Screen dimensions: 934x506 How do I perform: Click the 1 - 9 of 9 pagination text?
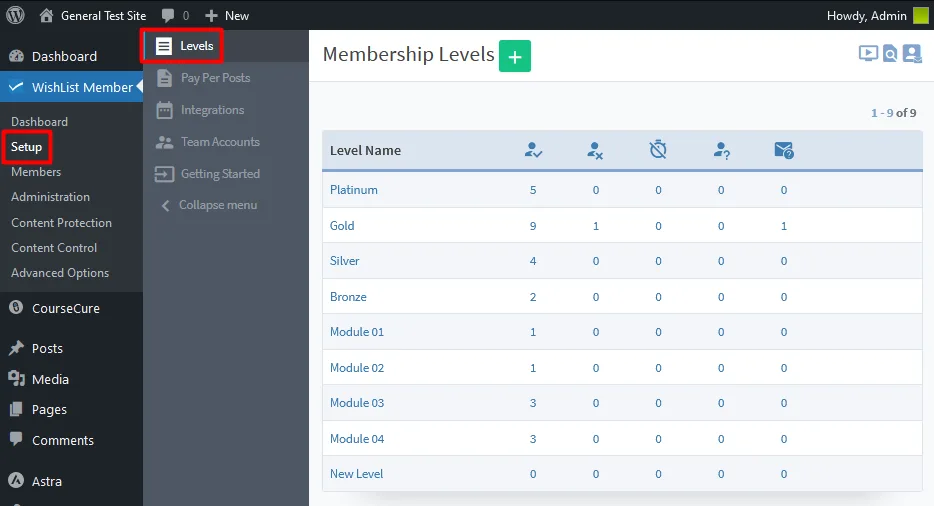tap(893, 113)
